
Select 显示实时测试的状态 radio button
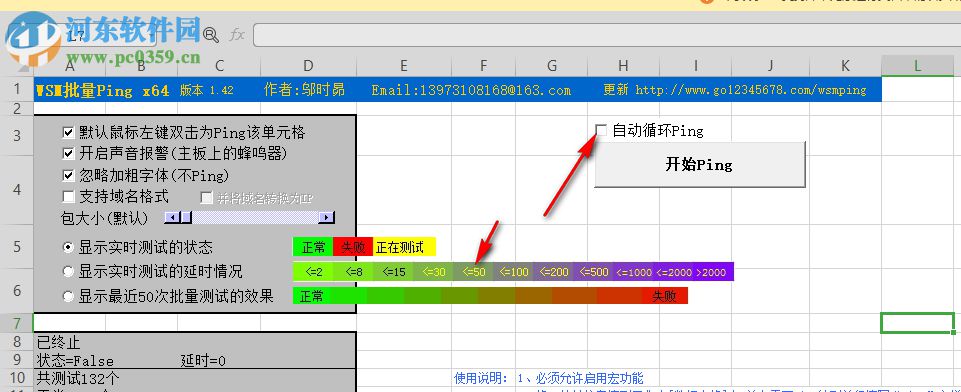(x=69, y=247)
